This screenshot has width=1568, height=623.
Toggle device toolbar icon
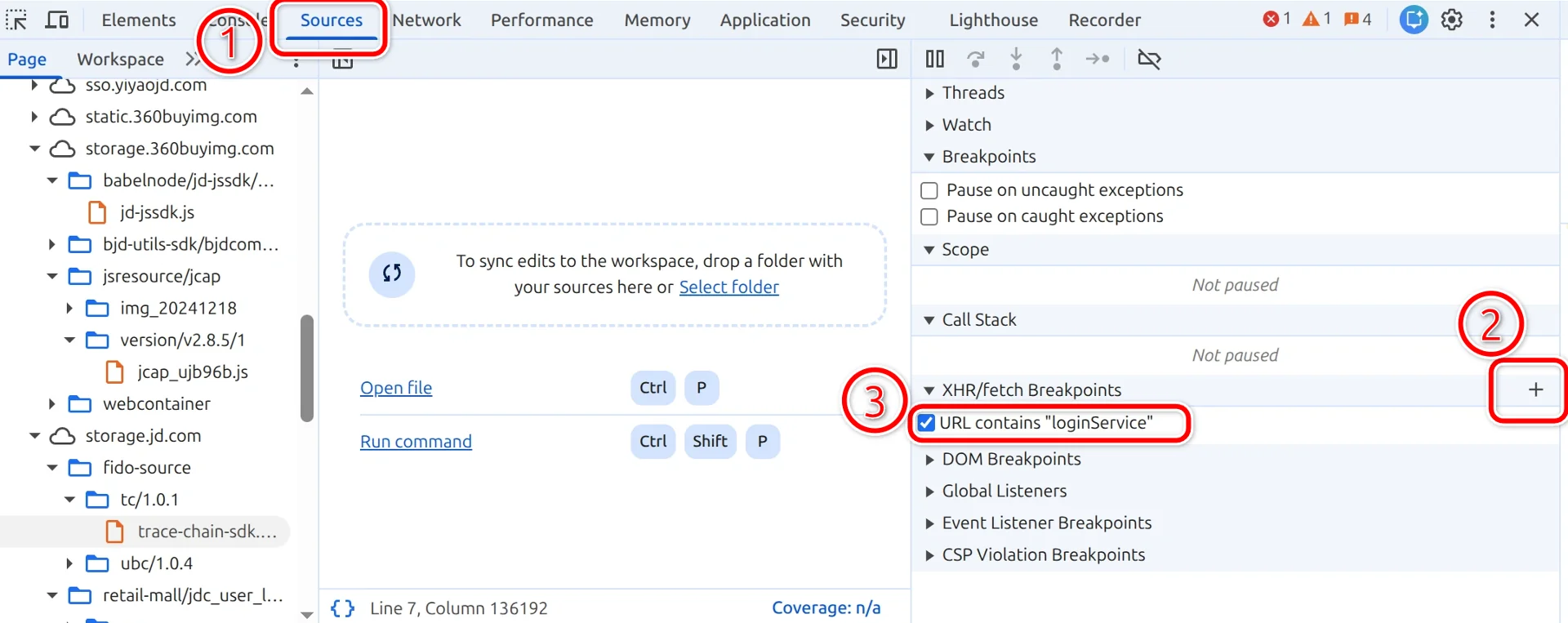pos(56,20)
